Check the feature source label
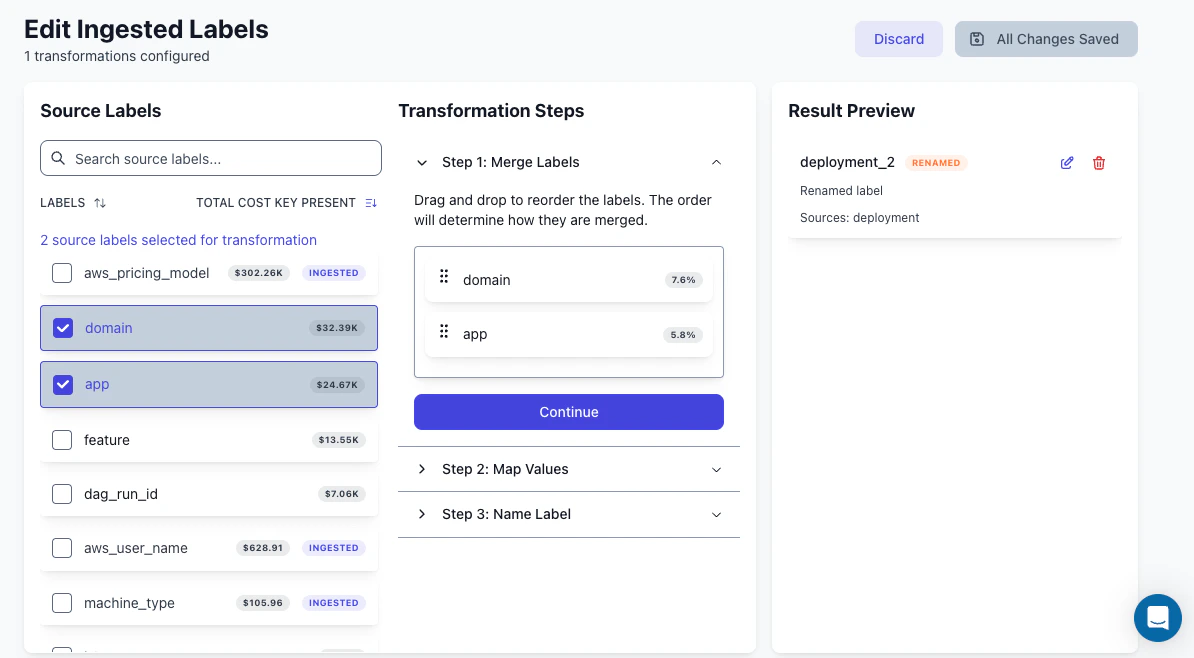The width and height of the screenshot is (1194, 658). click(62, 439)
